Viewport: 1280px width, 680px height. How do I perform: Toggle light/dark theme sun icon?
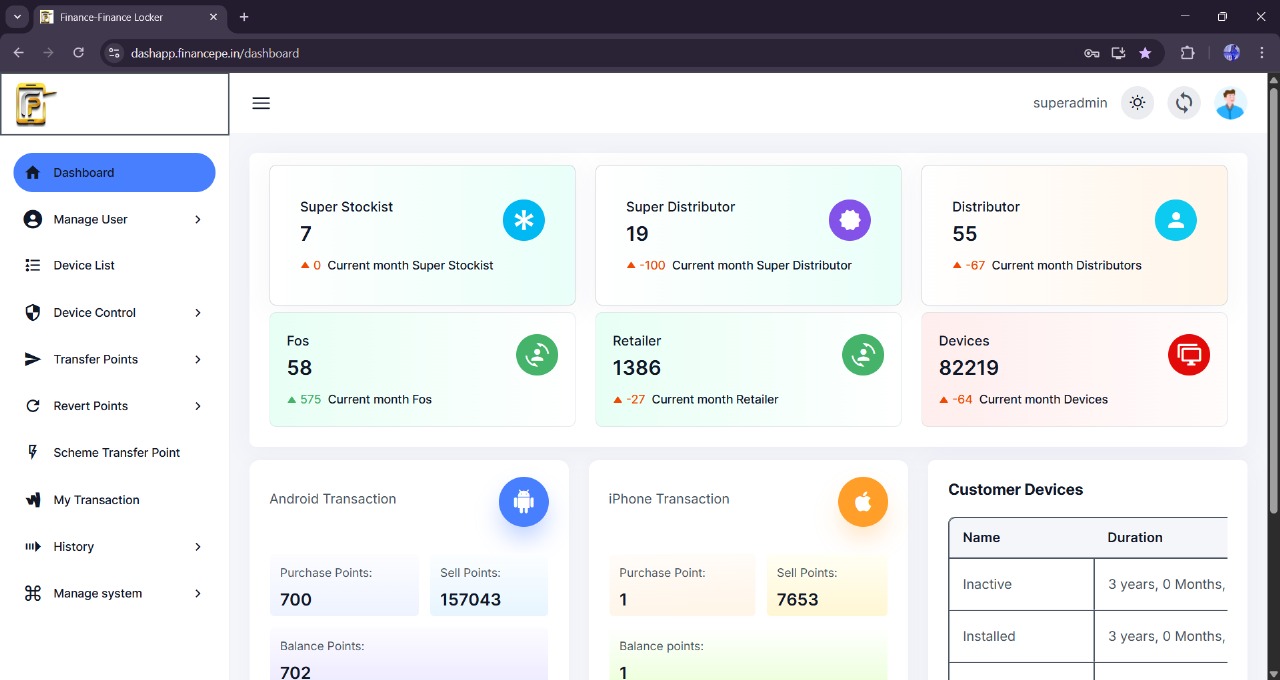point(1137,103)
